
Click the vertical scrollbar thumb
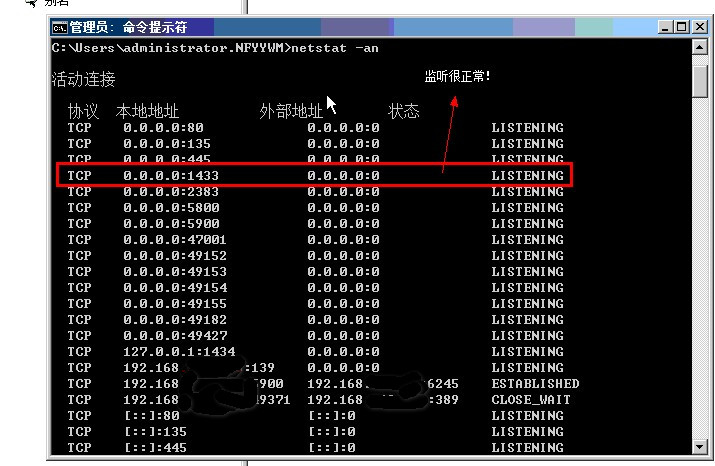[x=699, y=81]
